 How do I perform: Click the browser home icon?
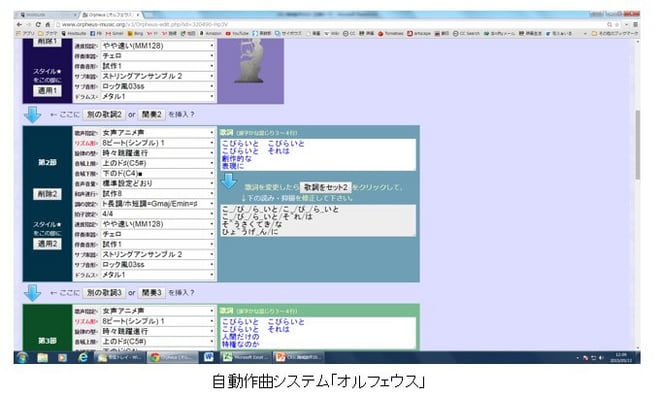tap(48, 24)
